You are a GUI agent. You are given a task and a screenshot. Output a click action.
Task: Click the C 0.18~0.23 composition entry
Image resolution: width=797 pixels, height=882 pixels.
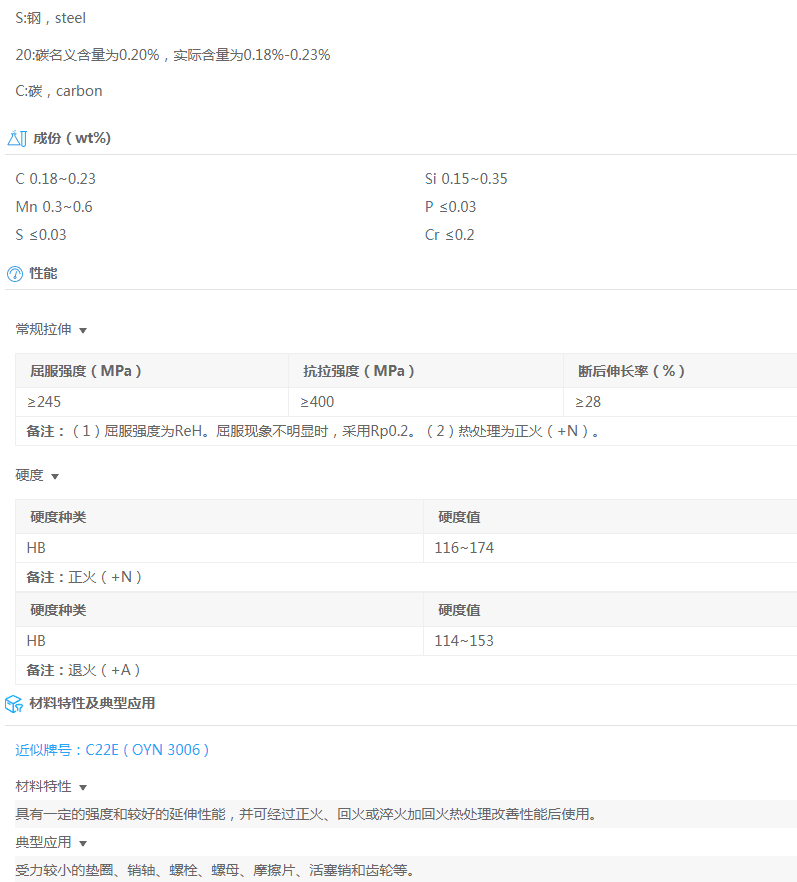(x=56, y=179)
